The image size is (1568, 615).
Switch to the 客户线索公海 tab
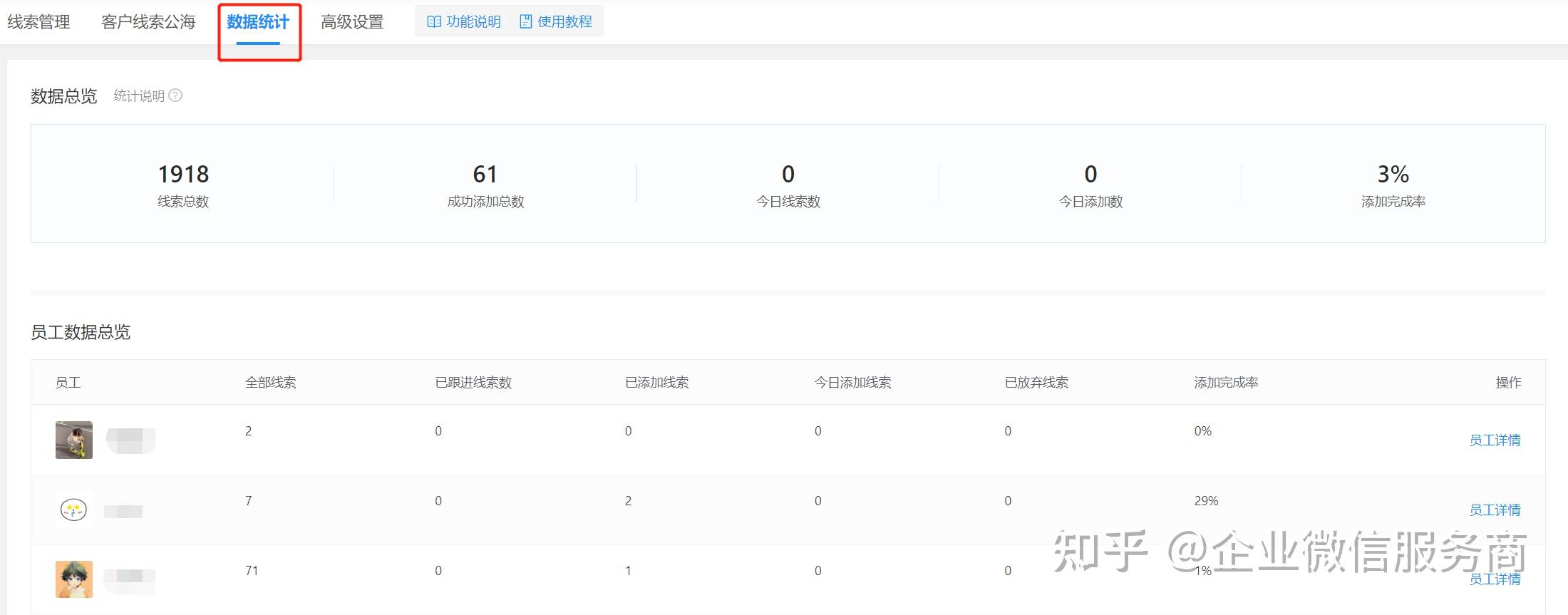[x=148, y=22]
